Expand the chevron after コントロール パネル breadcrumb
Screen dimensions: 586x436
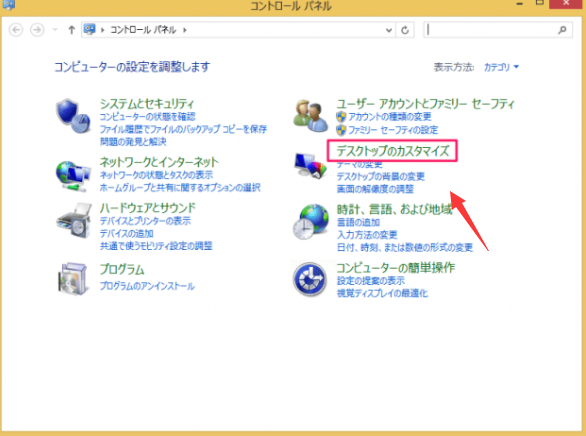[185, 30]
